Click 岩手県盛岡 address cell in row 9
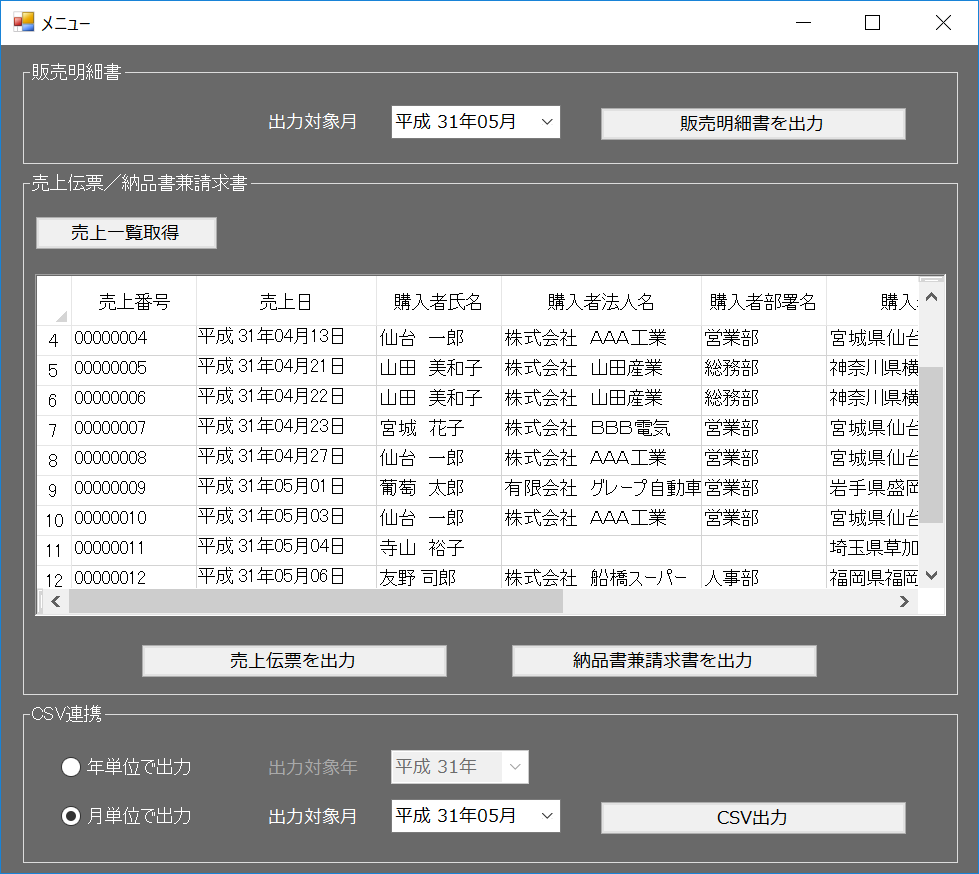 [872, 490]
